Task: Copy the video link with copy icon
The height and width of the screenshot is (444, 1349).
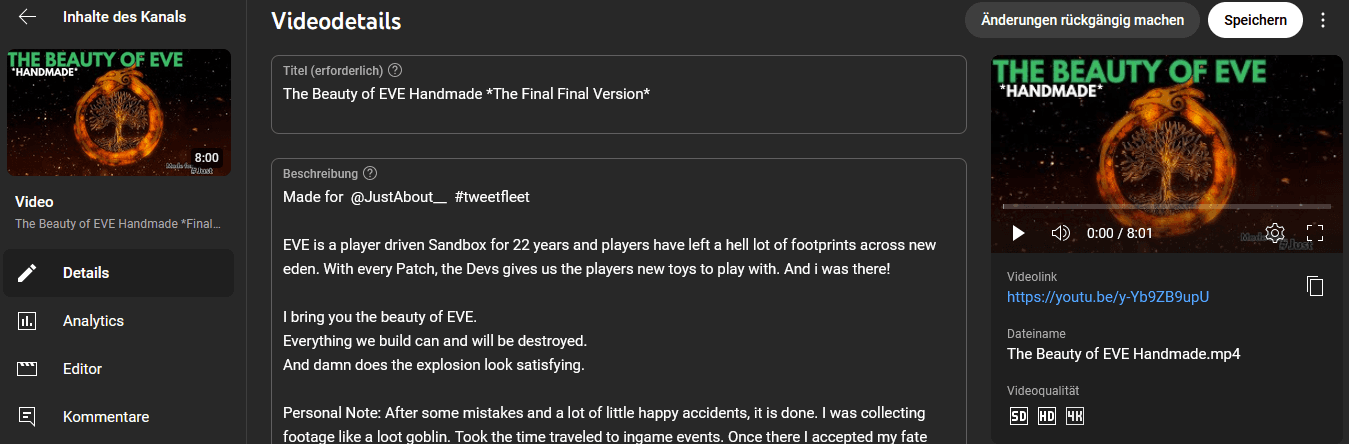Action: (1315, 286)
